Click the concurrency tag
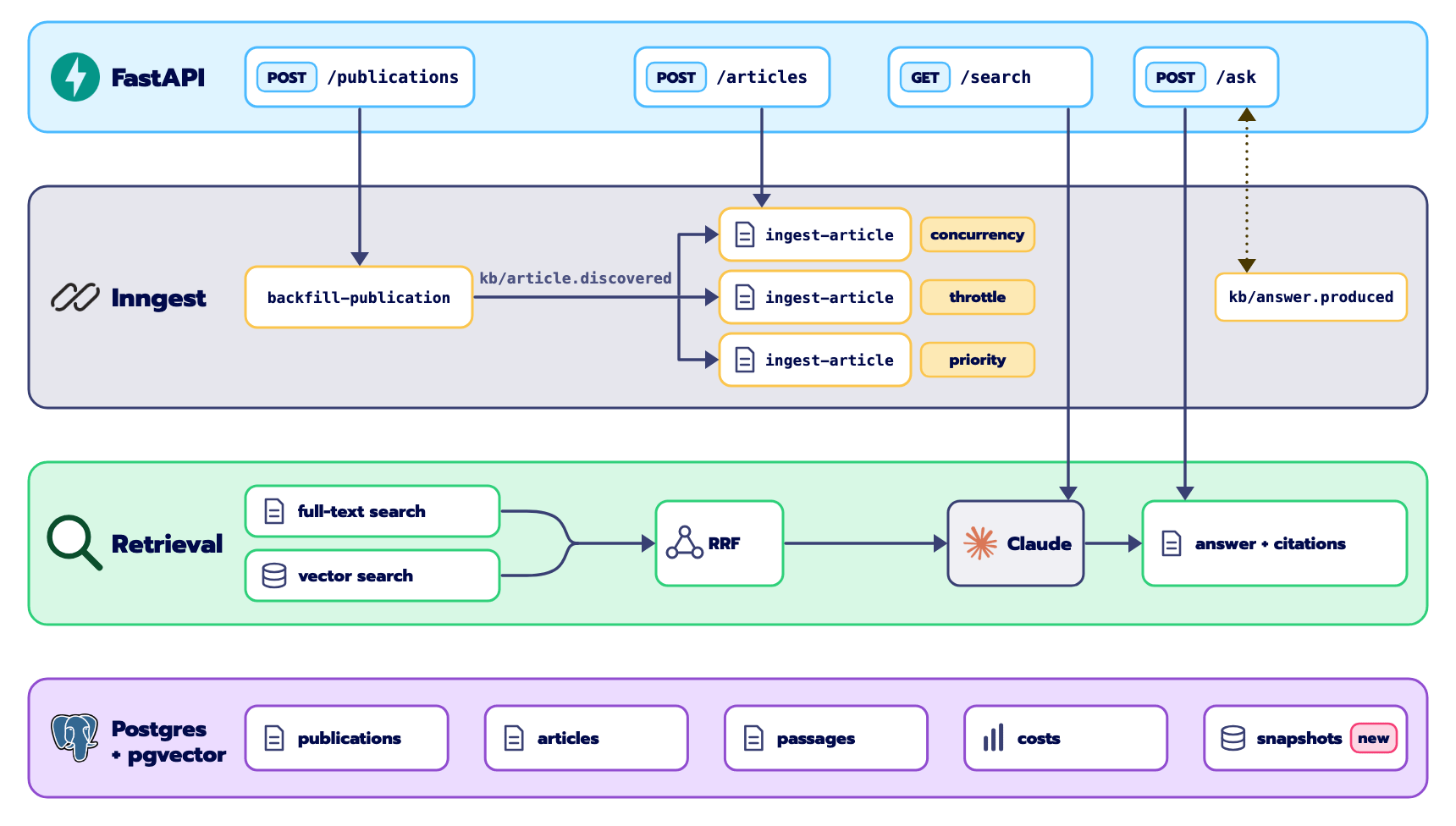The image size is (1456, 826). 978,234
